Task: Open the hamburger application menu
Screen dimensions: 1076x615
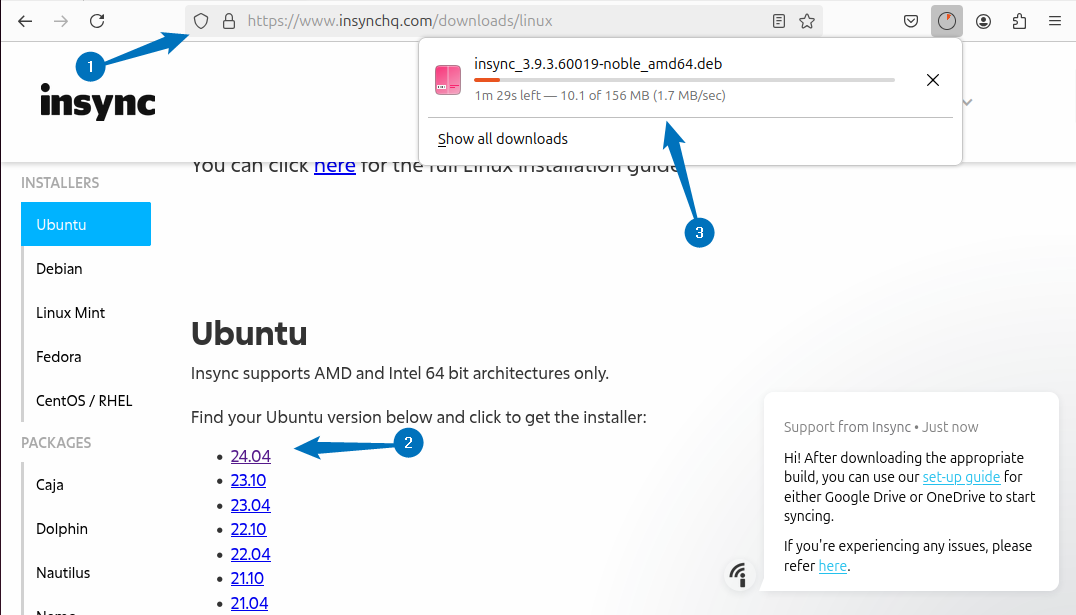Action: point(1054,20)
